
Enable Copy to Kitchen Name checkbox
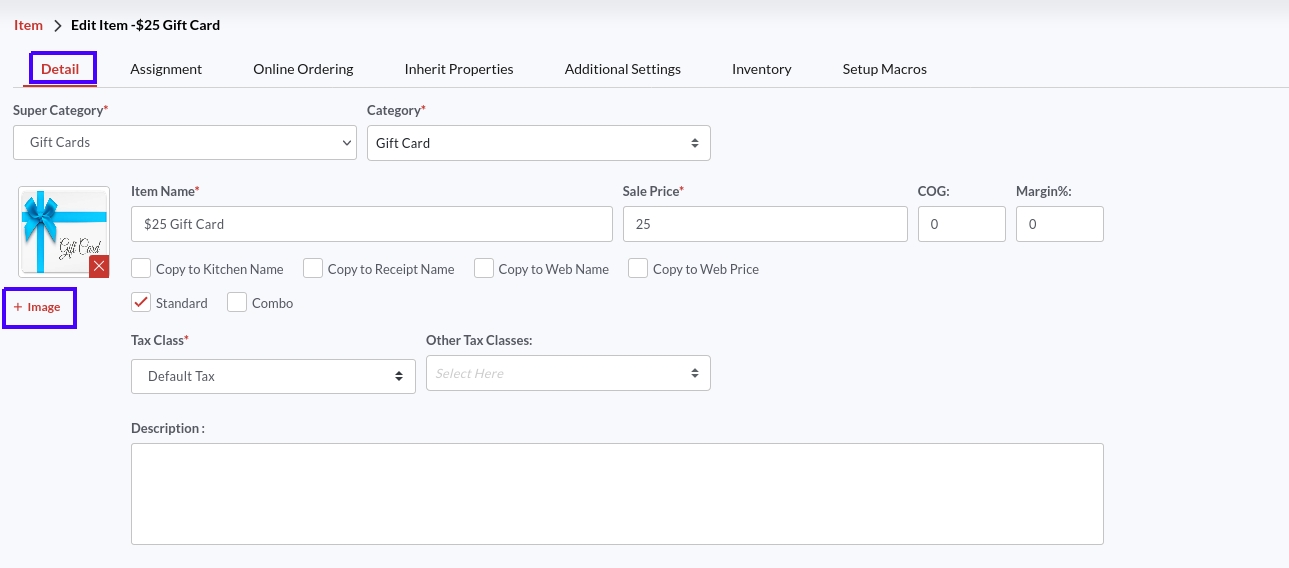pos(141,268)
